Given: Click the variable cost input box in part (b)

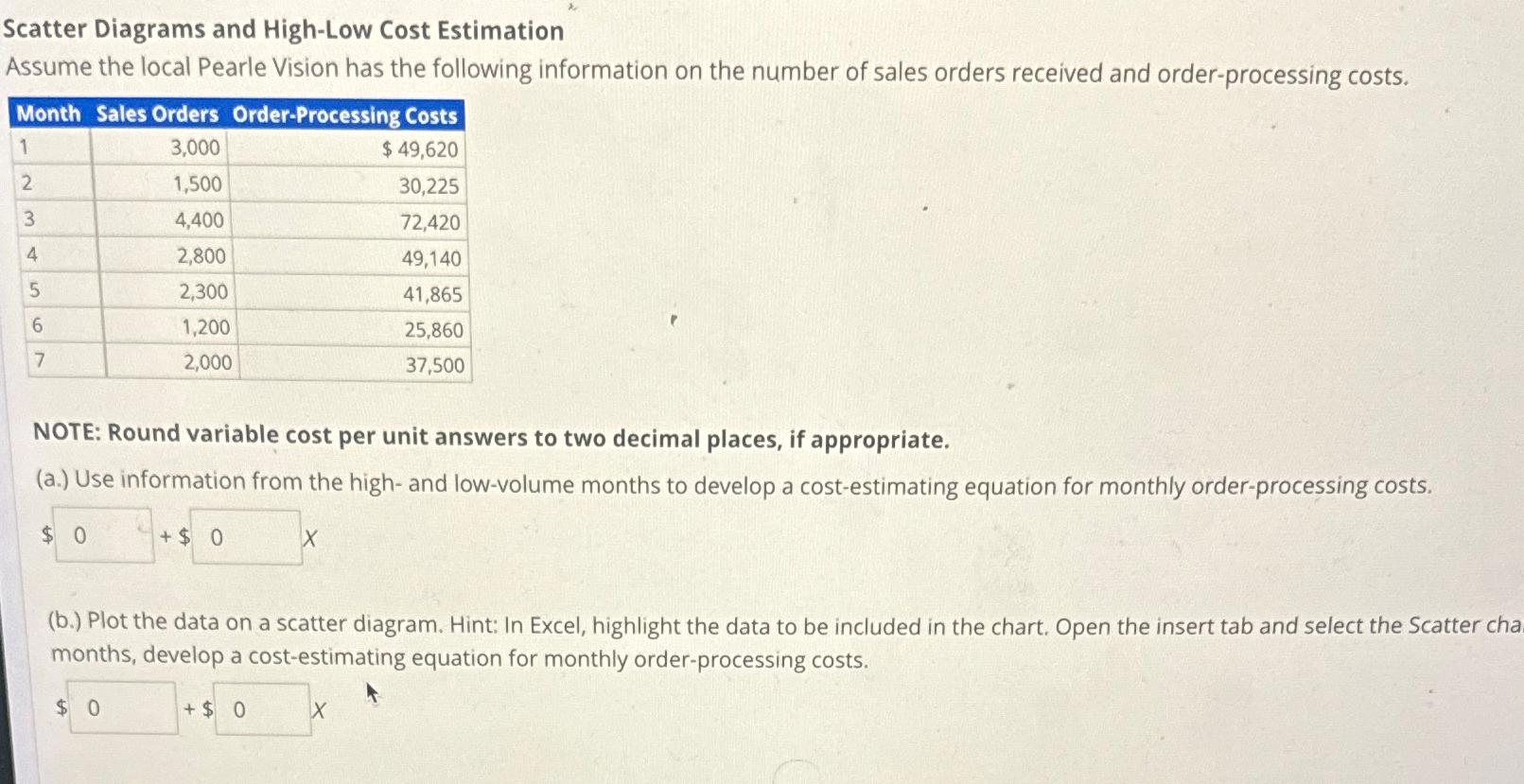Looking at the screenshot, I should [262, 707].
